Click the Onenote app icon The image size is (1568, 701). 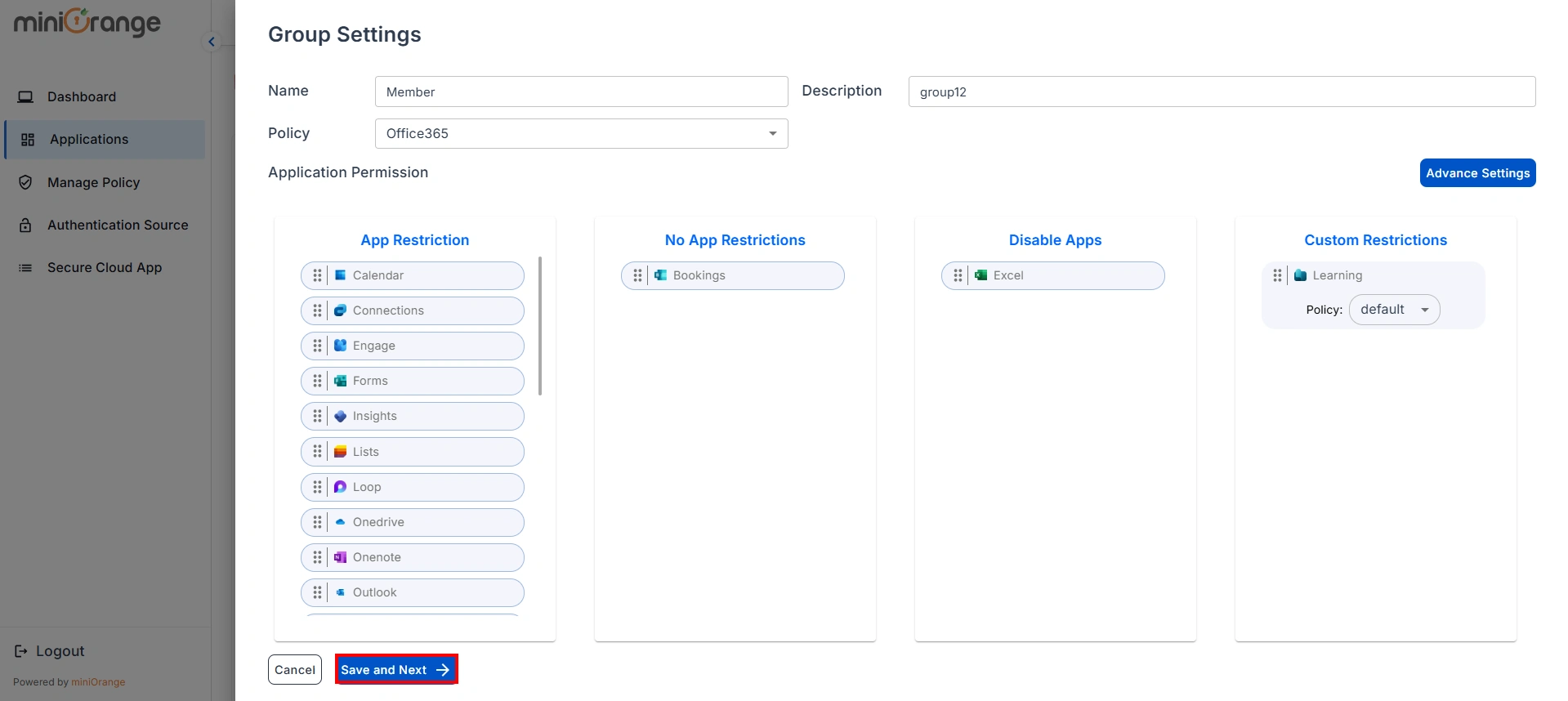click(x=341, y=557)
